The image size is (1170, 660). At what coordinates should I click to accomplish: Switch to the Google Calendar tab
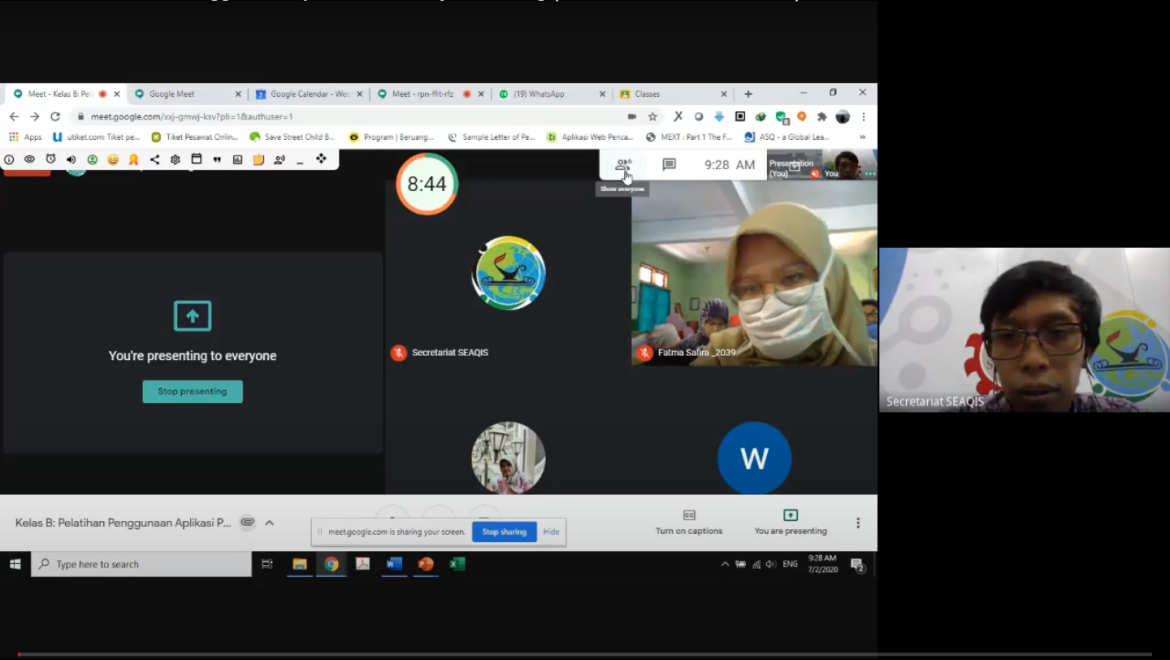coord(305,93)
